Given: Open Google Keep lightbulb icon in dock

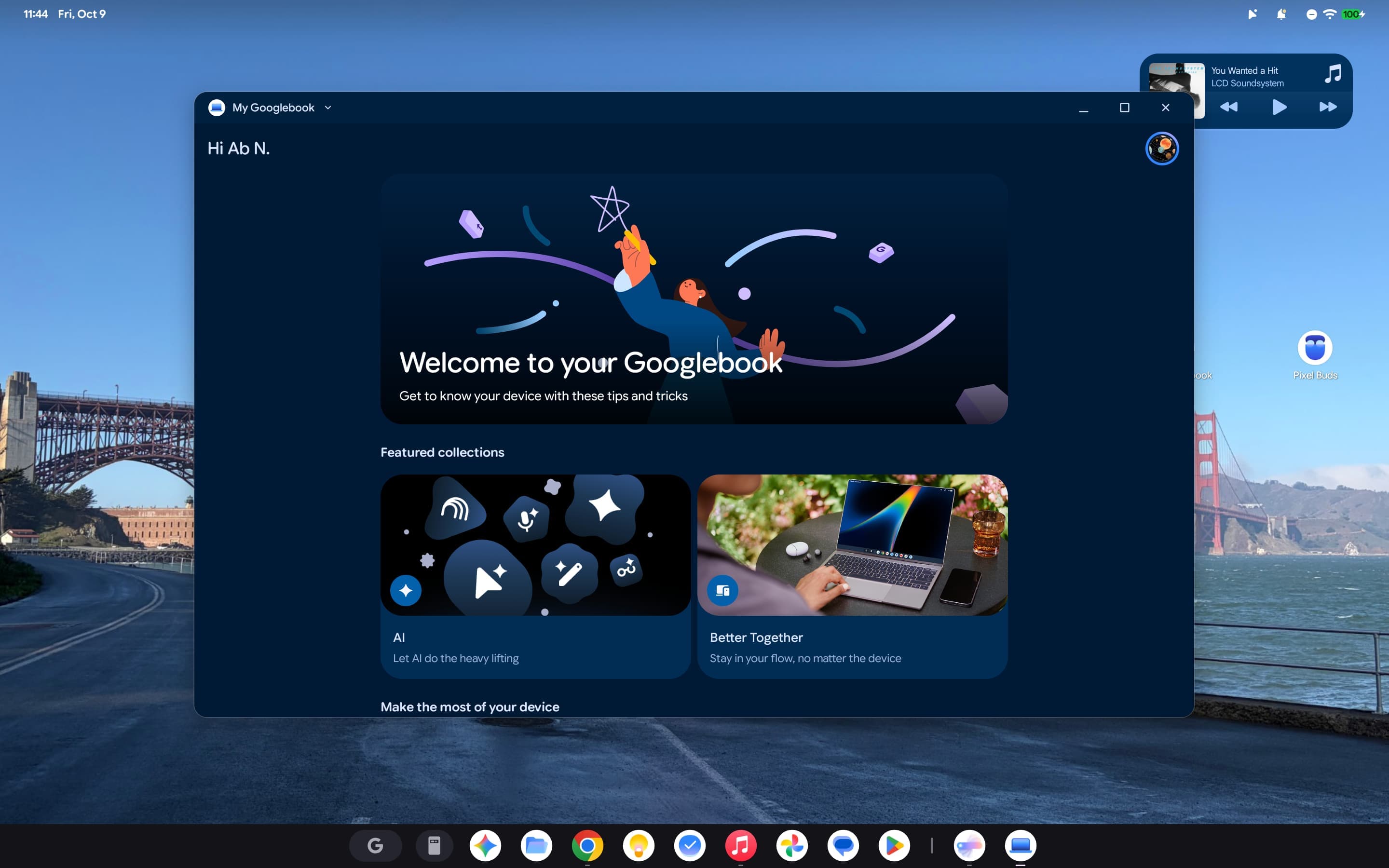Looking at the screenshot, I should tap(638, 845).
